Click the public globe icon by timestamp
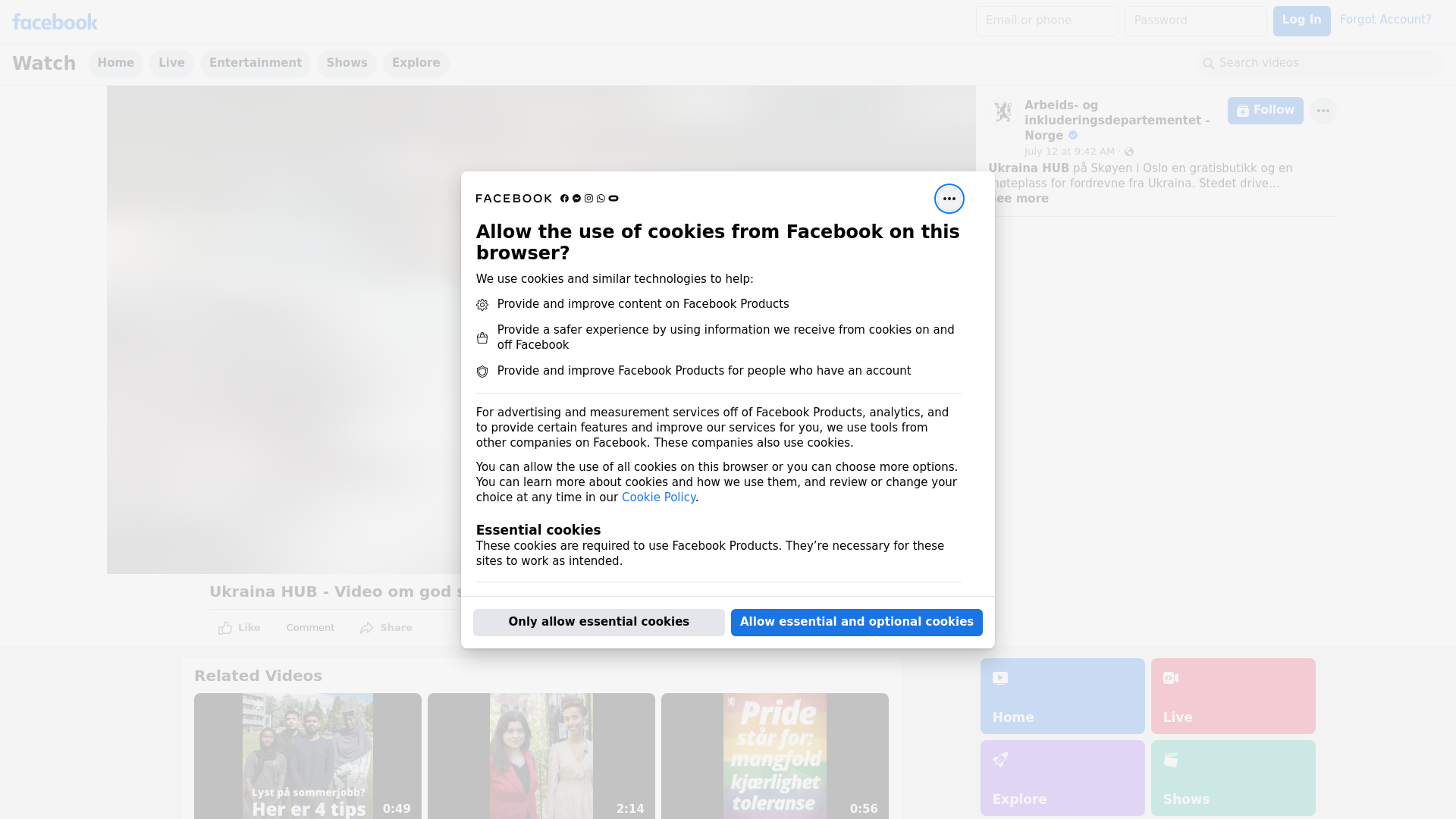1456x819 pixels. click(1129, 152)
